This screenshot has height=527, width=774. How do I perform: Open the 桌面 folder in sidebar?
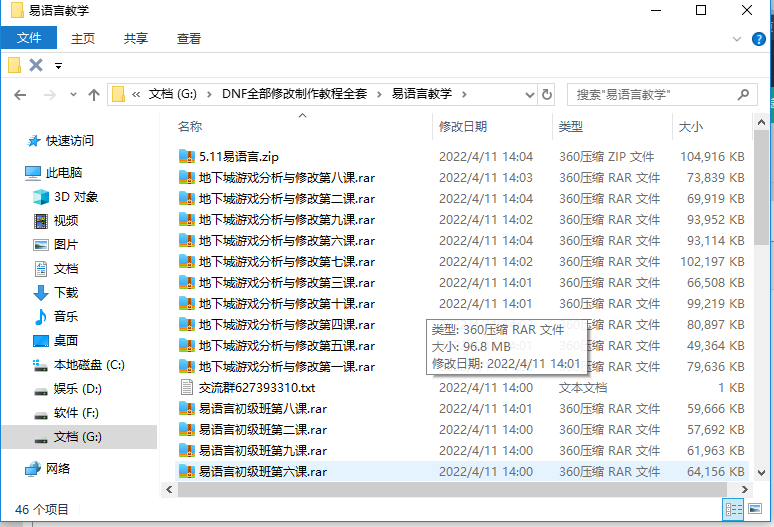click(66, 340)
